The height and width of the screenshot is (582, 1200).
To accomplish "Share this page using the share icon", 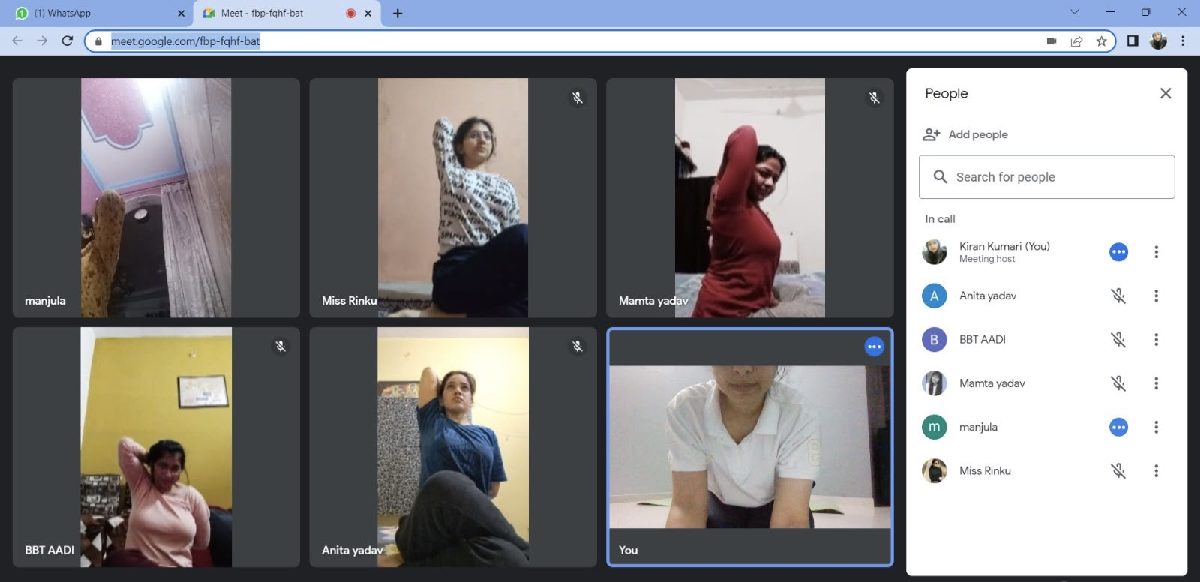I will 1076,41.
